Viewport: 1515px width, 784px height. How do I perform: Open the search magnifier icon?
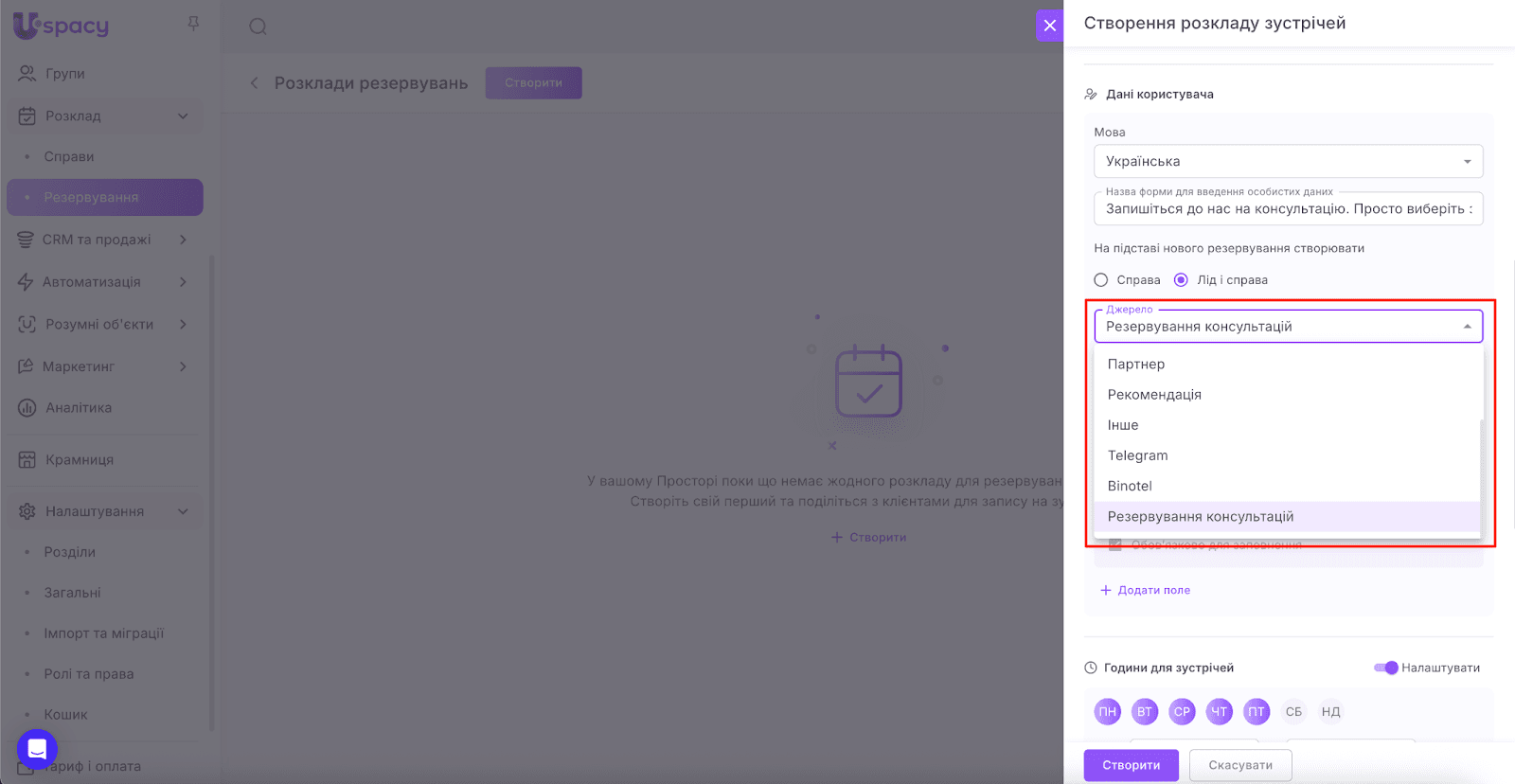click(x=258, y=27)
